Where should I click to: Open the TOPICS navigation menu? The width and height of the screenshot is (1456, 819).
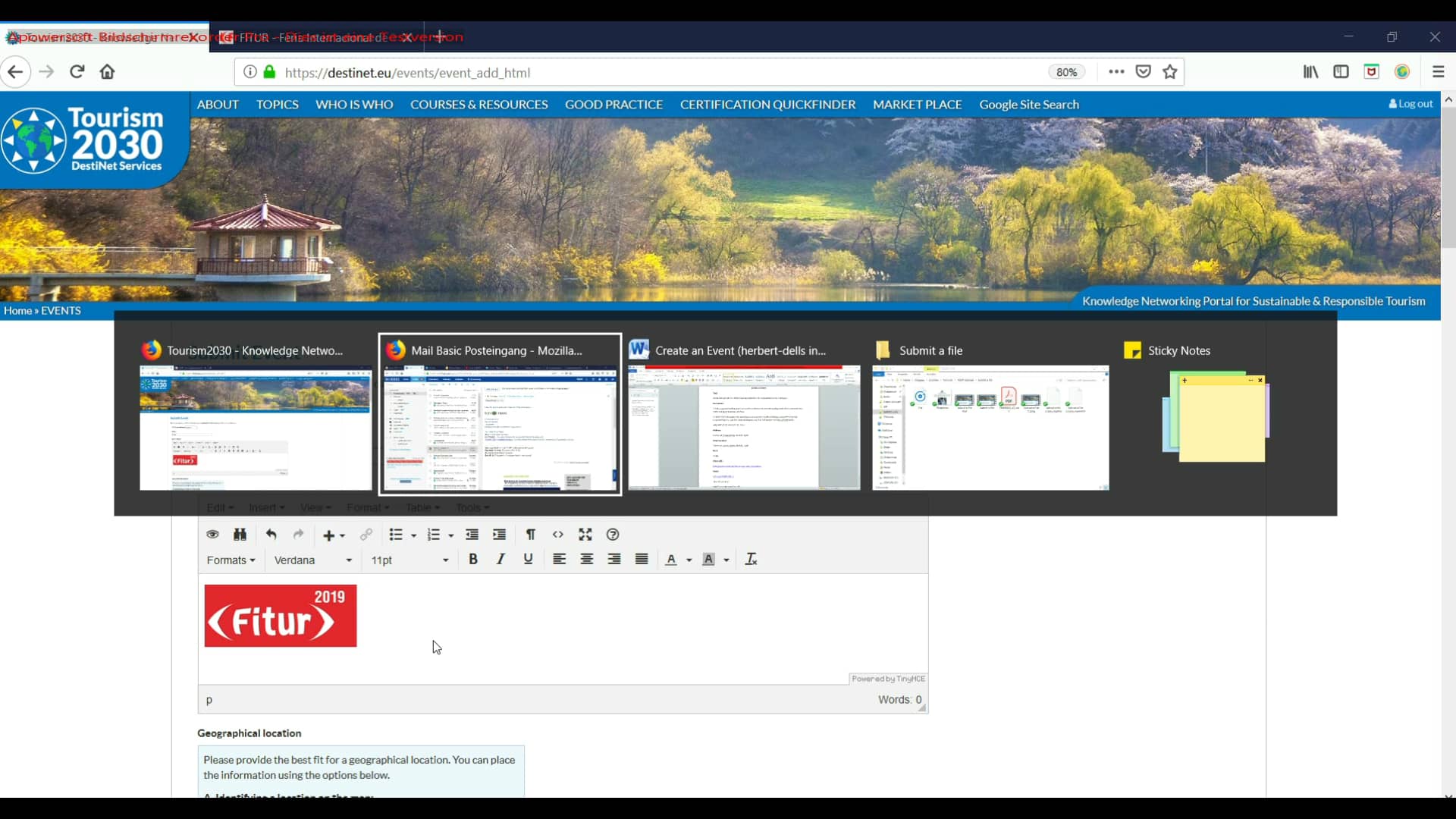[277, 105]
